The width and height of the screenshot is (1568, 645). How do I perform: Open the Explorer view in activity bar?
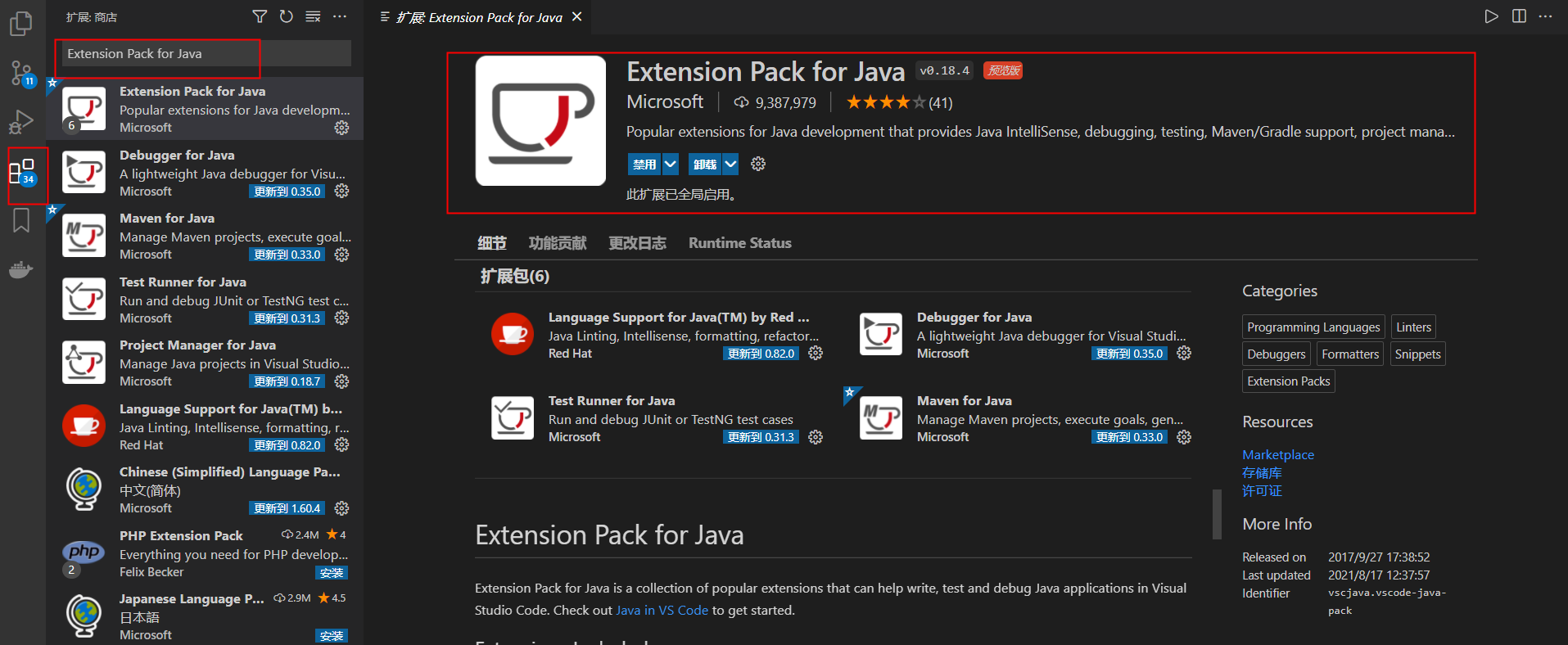[20, 24]
